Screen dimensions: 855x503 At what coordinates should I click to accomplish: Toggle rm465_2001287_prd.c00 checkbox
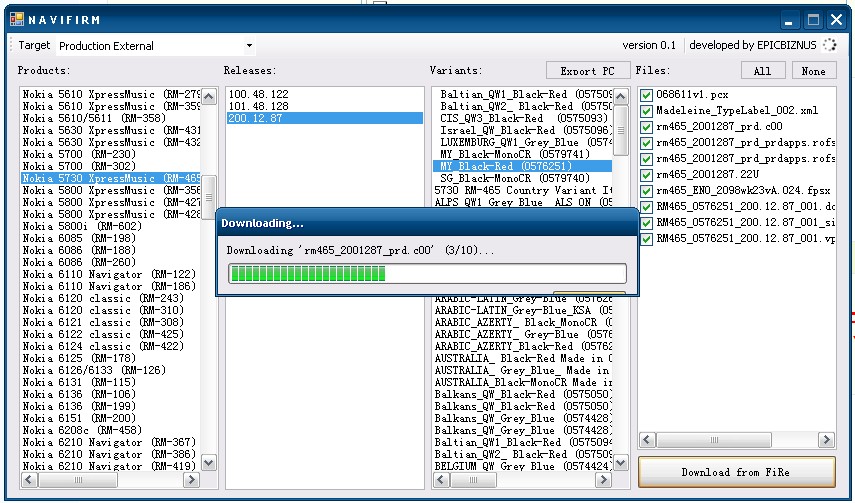tap(647, 127)
